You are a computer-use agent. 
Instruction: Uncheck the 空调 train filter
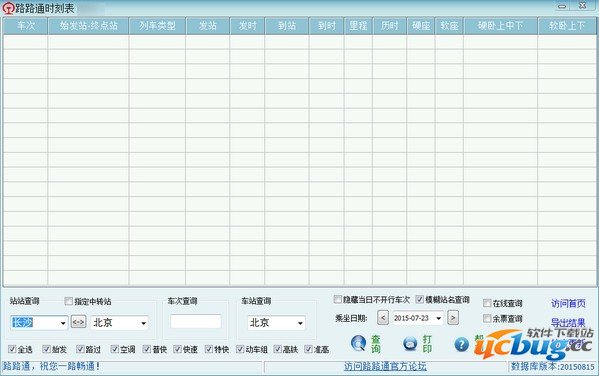click(115, 349)
